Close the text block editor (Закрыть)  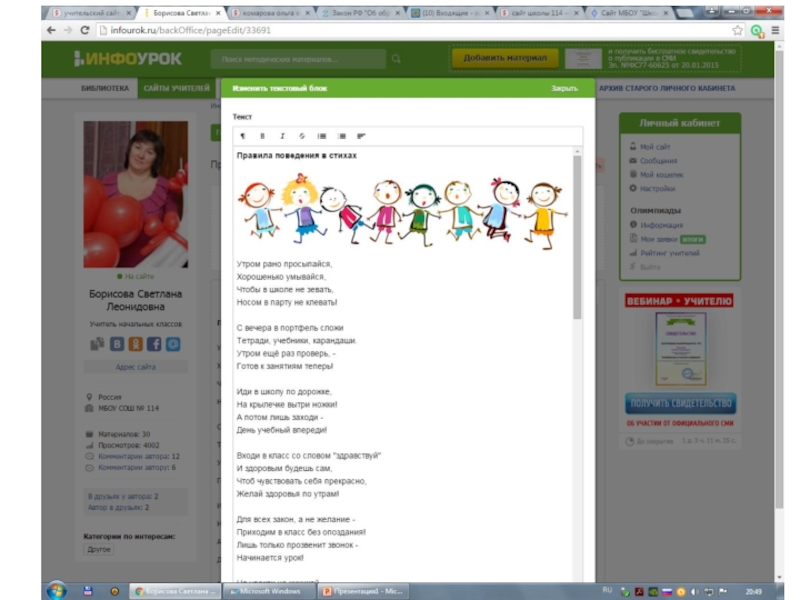(564, 88)
